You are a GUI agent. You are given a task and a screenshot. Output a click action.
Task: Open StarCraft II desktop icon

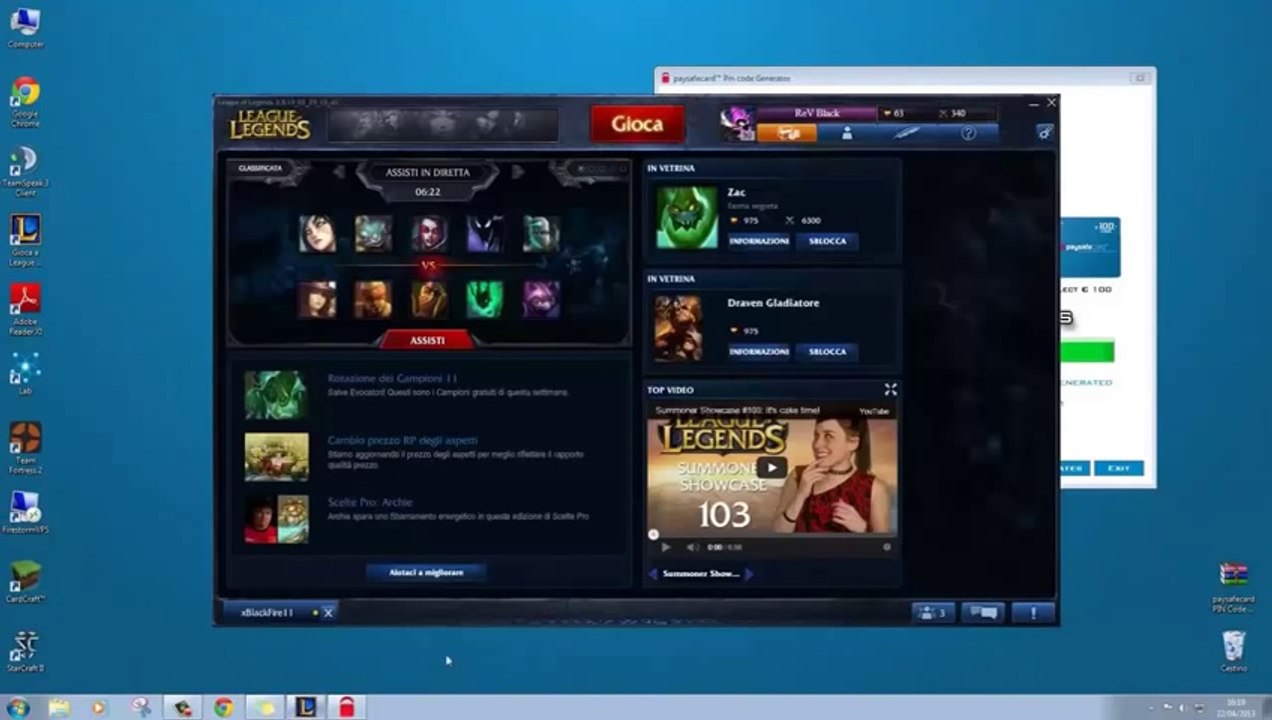coord(25,651)
